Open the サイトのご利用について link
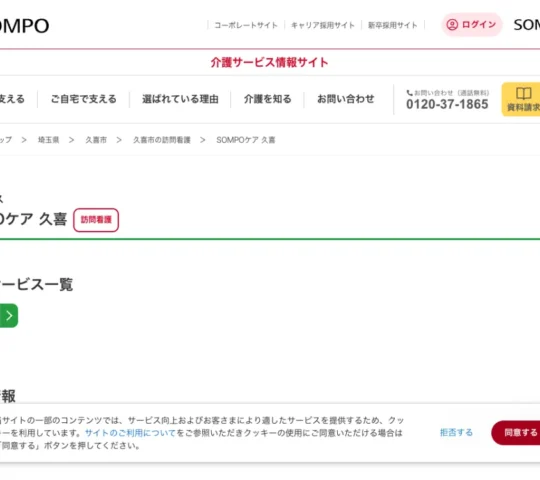 pyautogui.click(x=130, y=433)
